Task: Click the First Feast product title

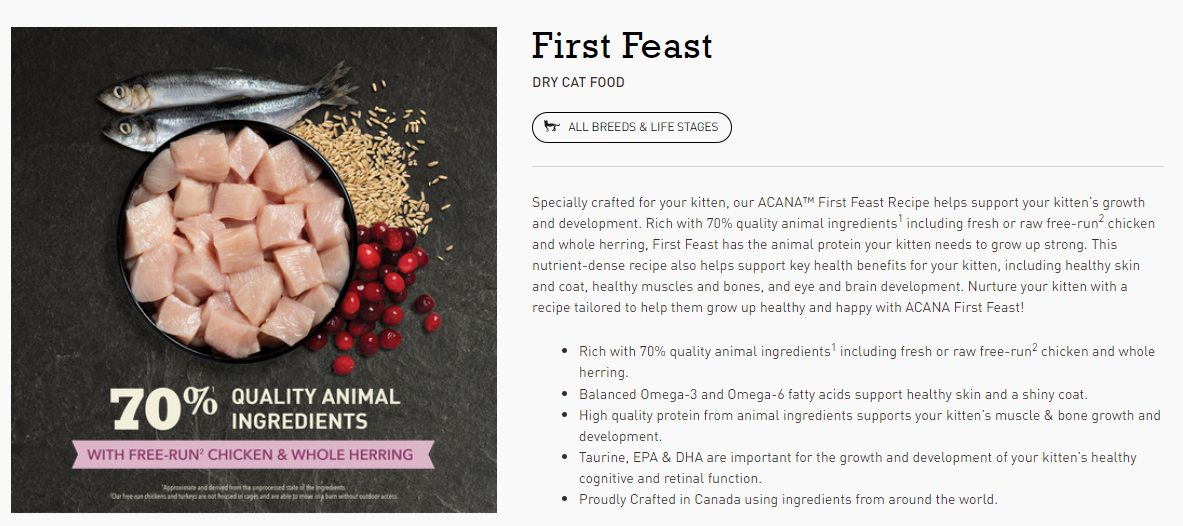Action: coord(622,45)
